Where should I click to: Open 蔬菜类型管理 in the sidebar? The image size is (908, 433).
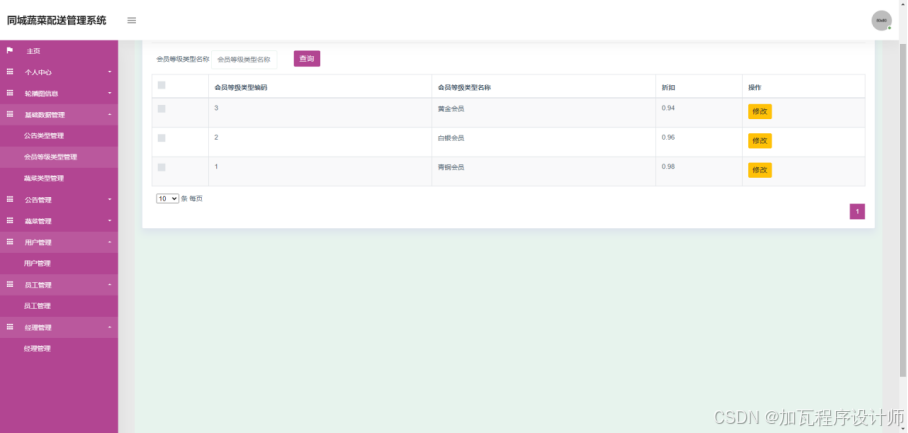pyautogui.click(x=44, y=178)
